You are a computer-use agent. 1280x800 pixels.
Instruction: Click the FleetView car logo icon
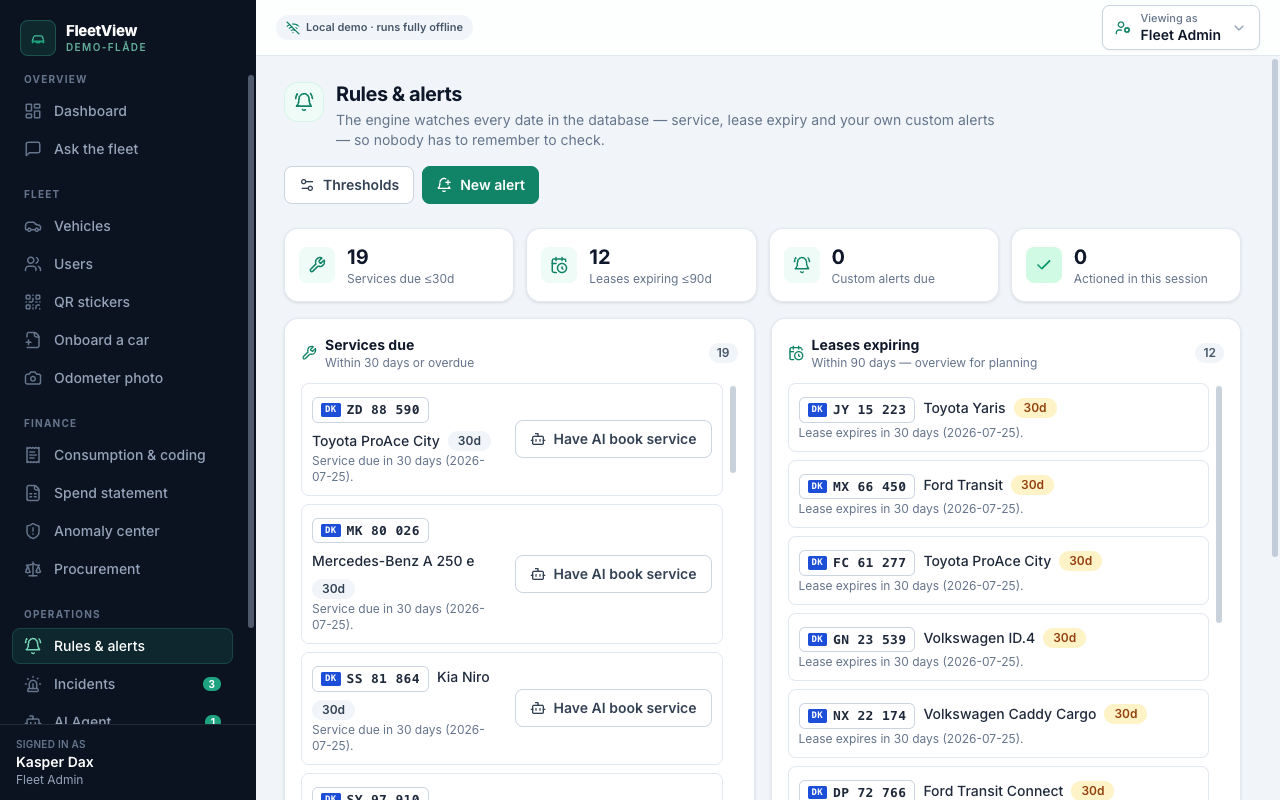(x=38, y=38)
